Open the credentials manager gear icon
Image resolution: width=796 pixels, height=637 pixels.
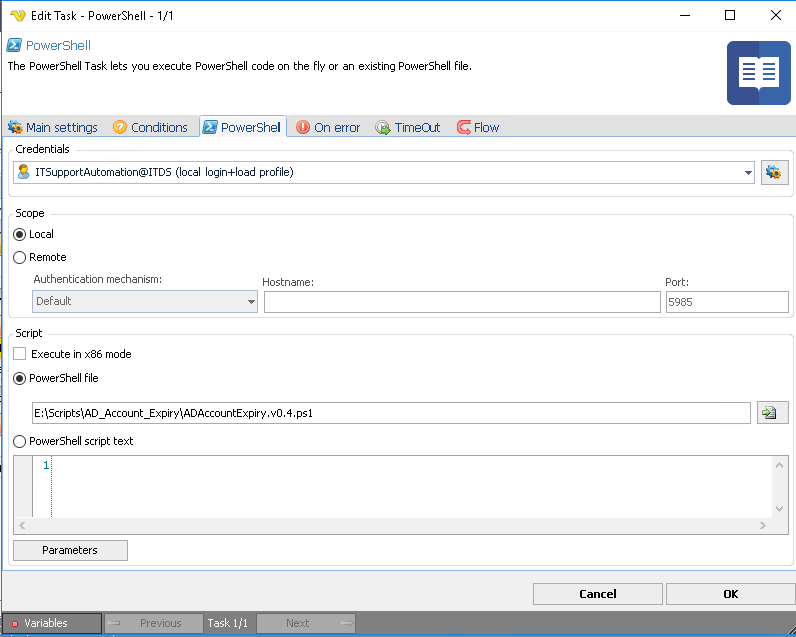point(774,172)
